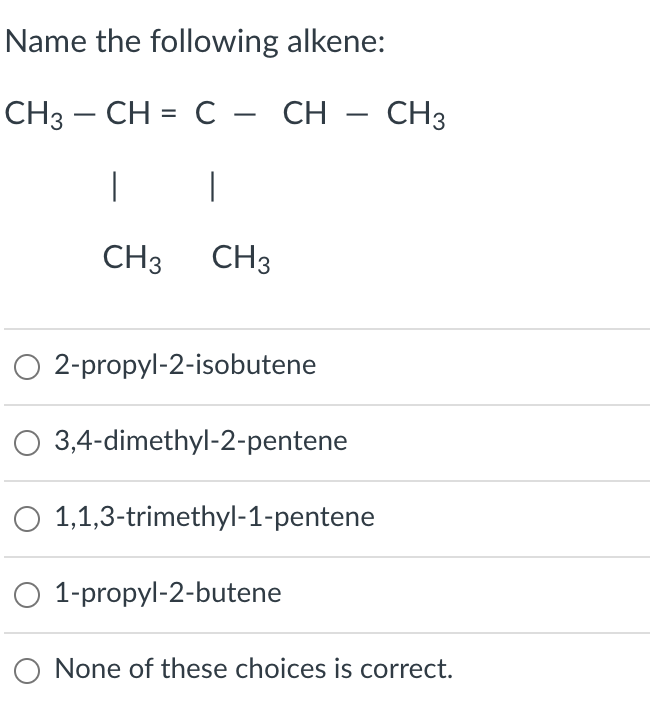Screen dimensions: 650x720
Task: Select the 2-propyl-2-isobutene radio button
Action: click(27, 367)
